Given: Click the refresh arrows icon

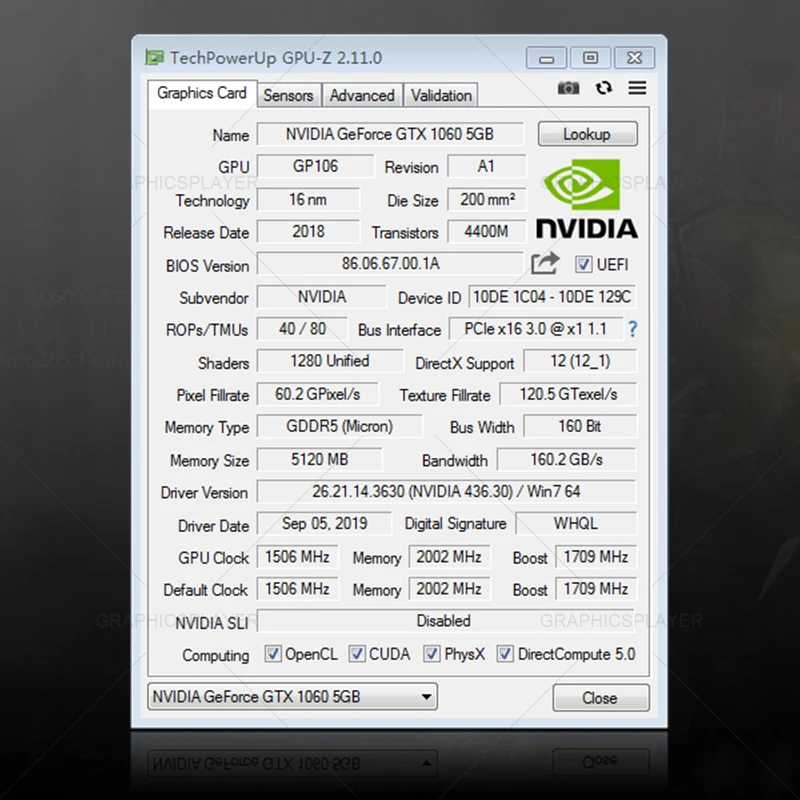Looking at the screenshot, I should (x=604, y=88).
